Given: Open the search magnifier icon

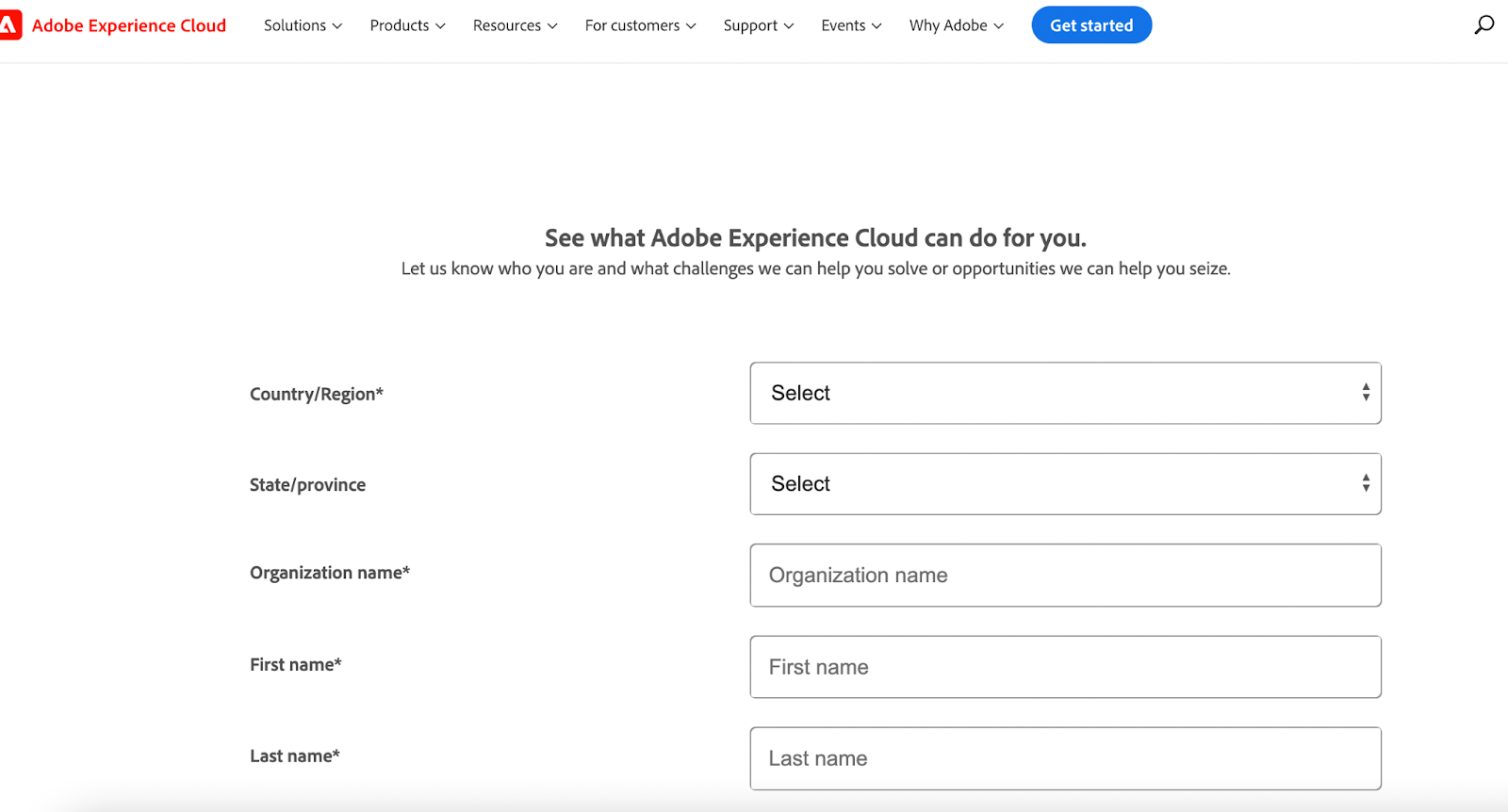Looking at the screenshot, I should [x=1483, y=25].
